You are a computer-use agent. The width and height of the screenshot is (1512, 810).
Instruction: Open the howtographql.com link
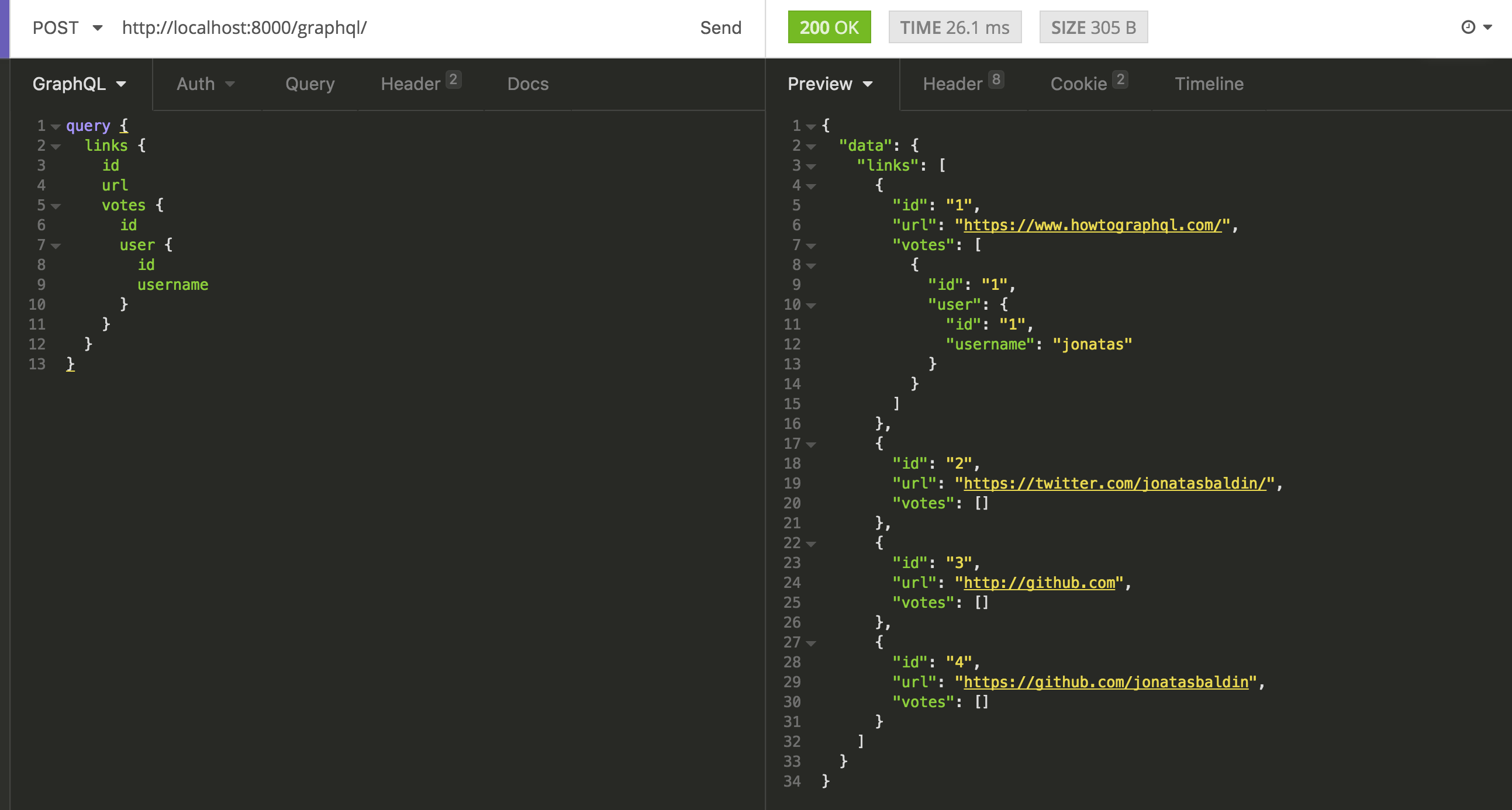tap(1092, 225)
